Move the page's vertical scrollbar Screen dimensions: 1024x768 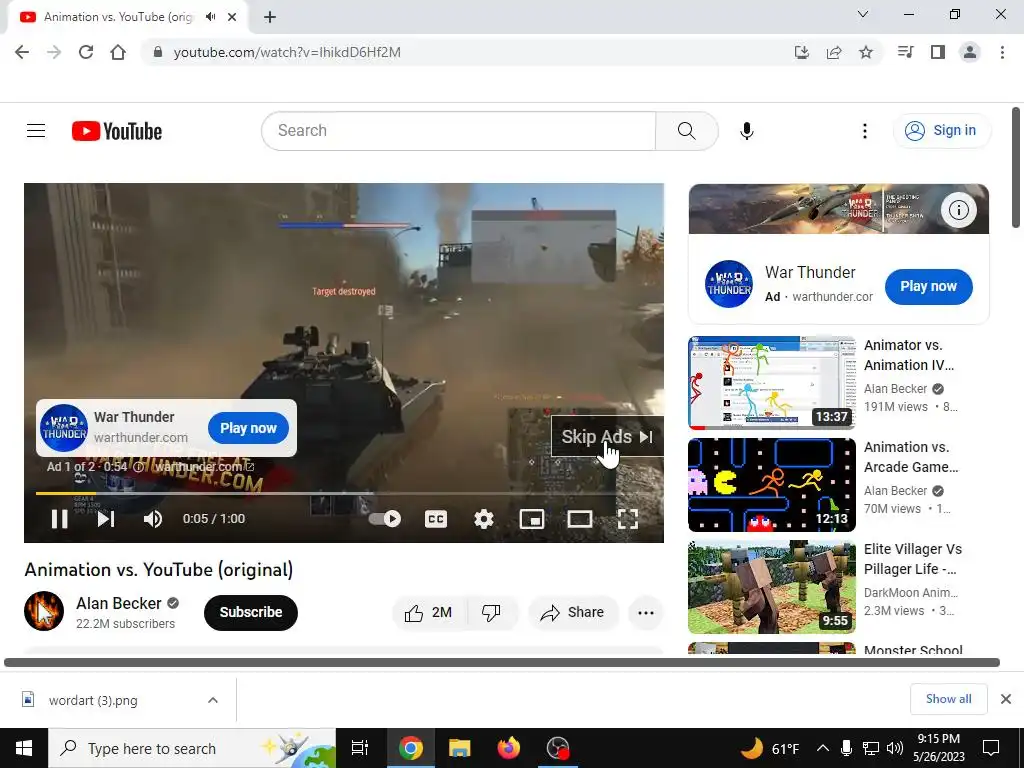1016,168
